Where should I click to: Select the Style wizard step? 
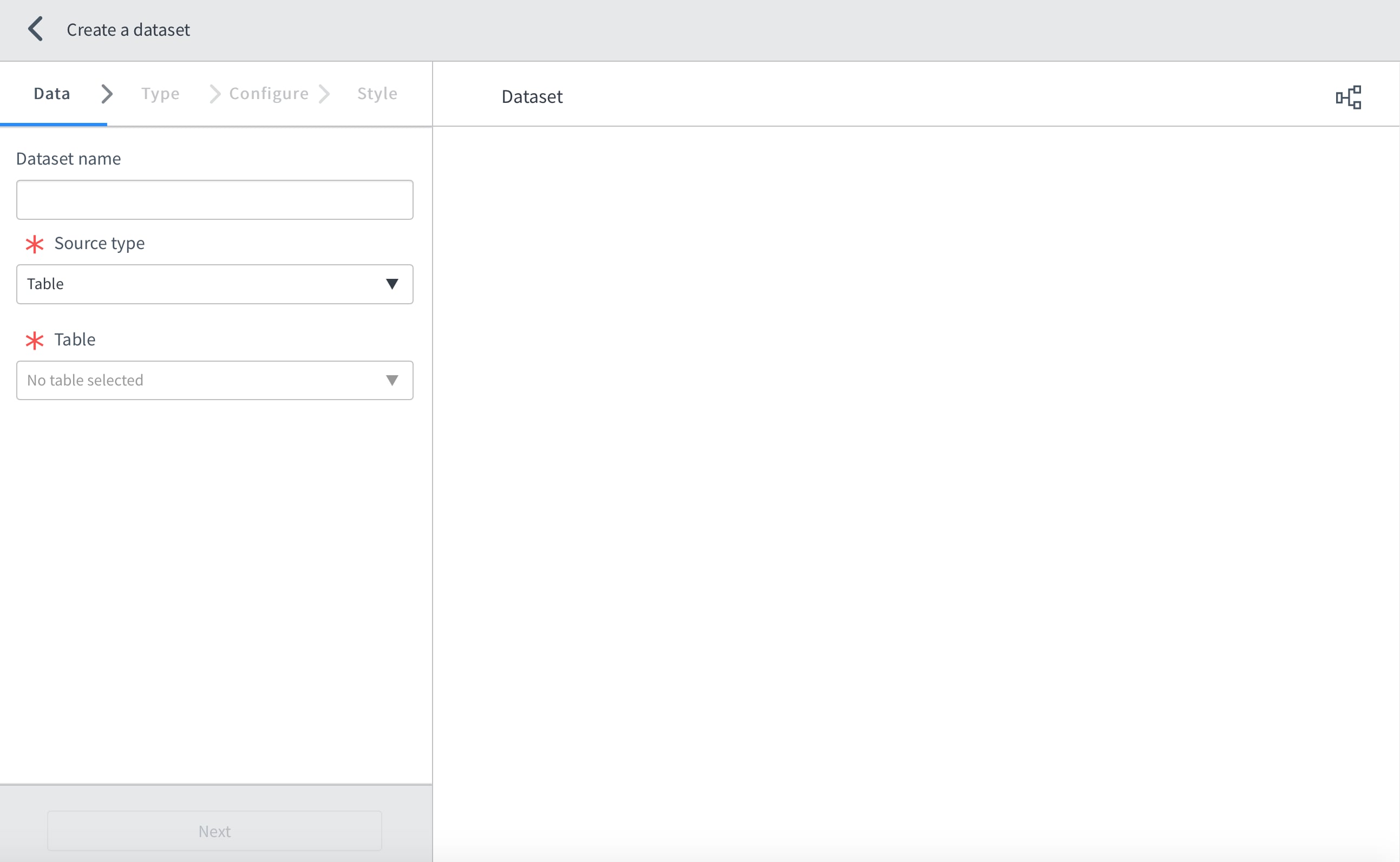pos(377,94)
